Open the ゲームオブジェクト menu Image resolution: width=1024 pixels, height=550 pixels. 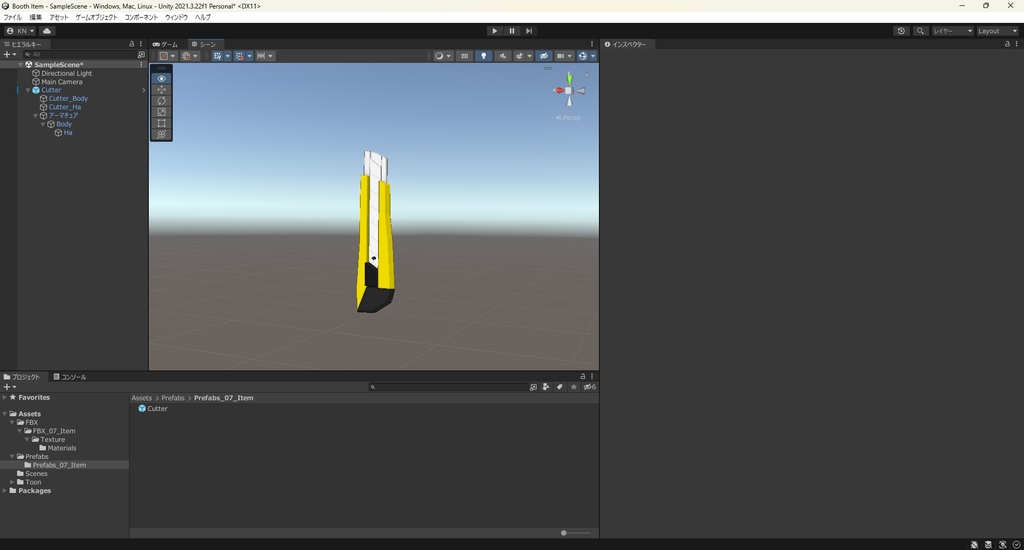point(96,17)
